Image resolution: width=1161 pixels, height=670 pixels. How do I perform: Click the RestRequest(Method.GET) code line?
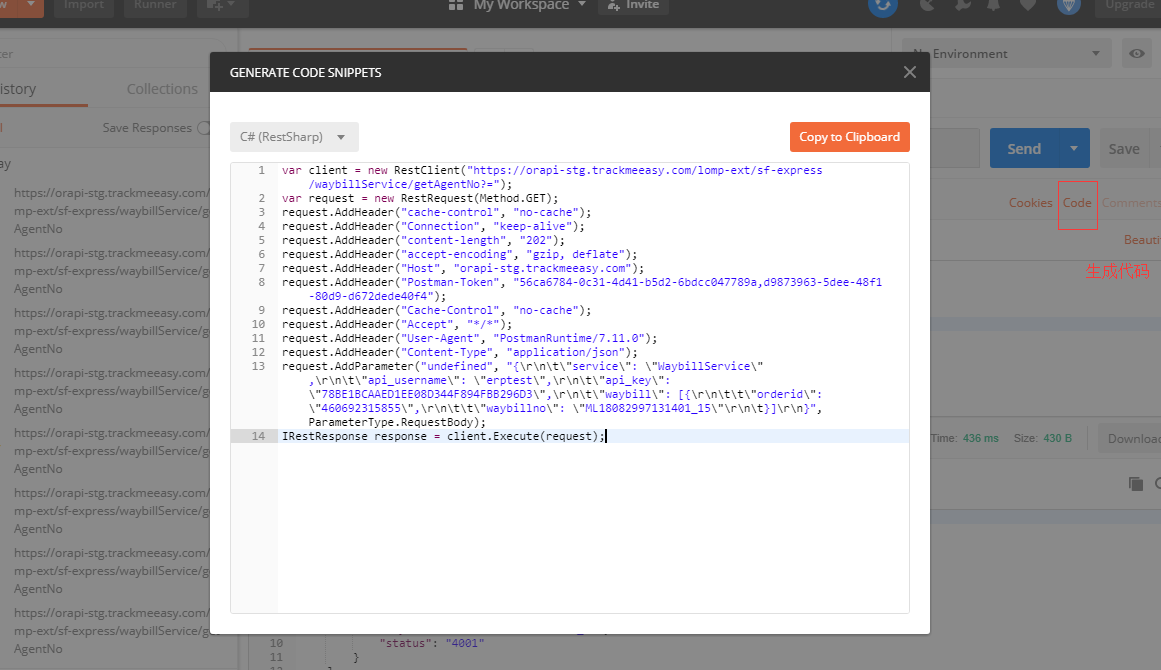[420, 198]
